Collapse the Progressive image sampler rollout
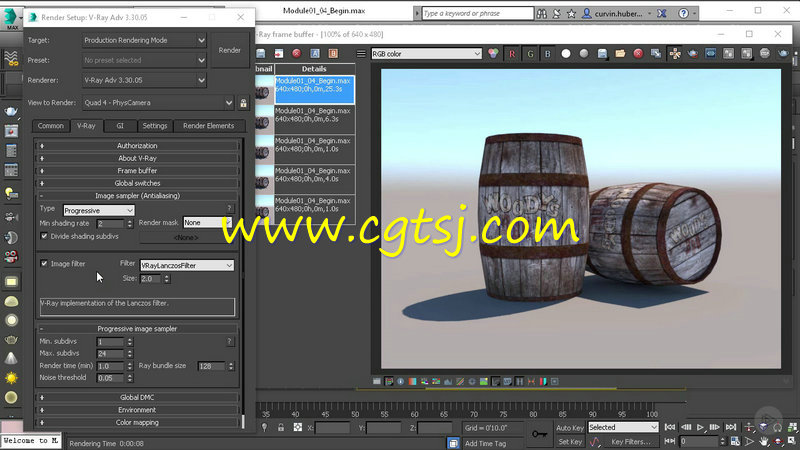The image size is (800, 450). tap(137, 329)
